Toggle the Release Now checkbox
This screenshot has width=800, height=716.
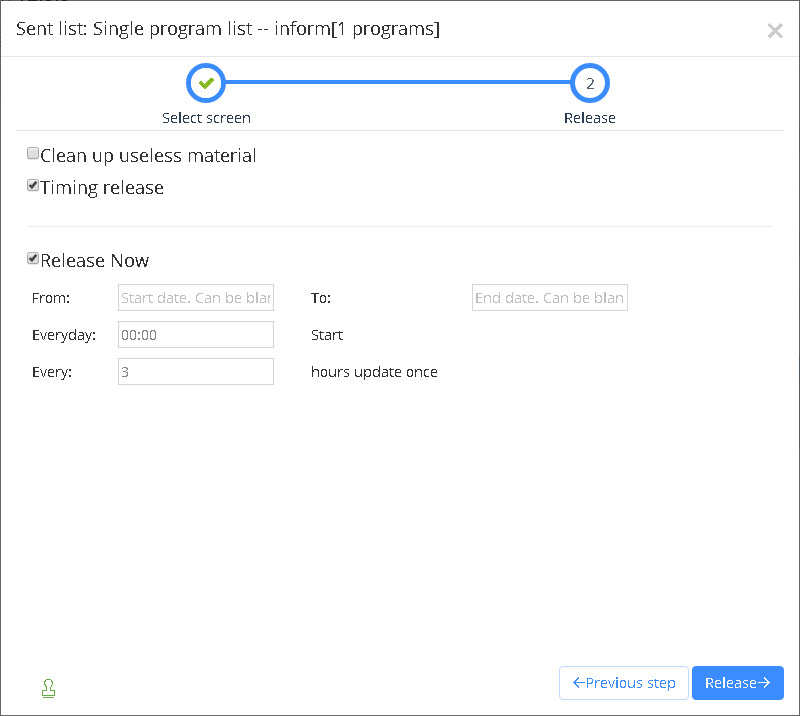coord(33,259)
